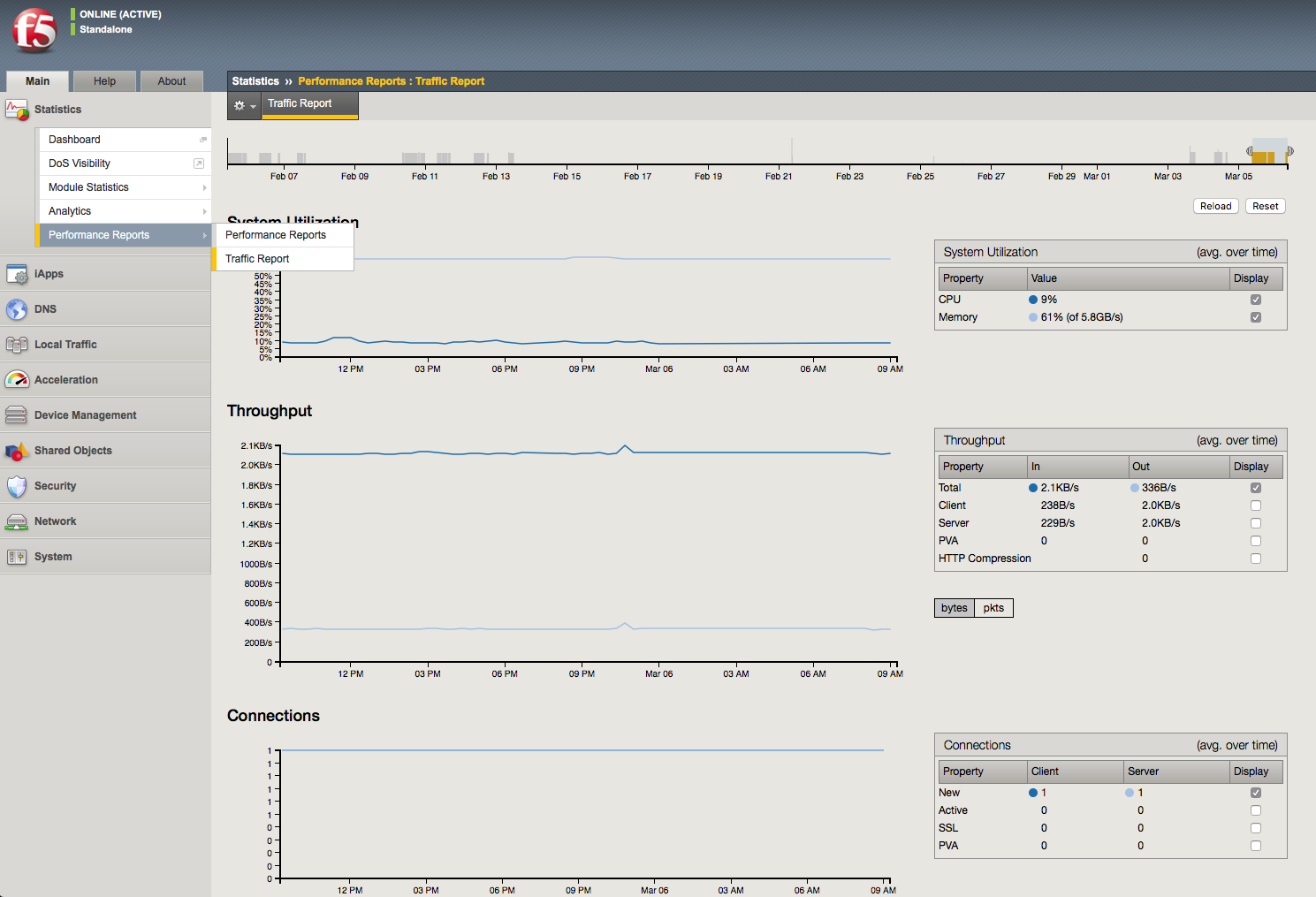Click Memory value 61% (of 5.8GB/s)

(x=1082, y=317)
